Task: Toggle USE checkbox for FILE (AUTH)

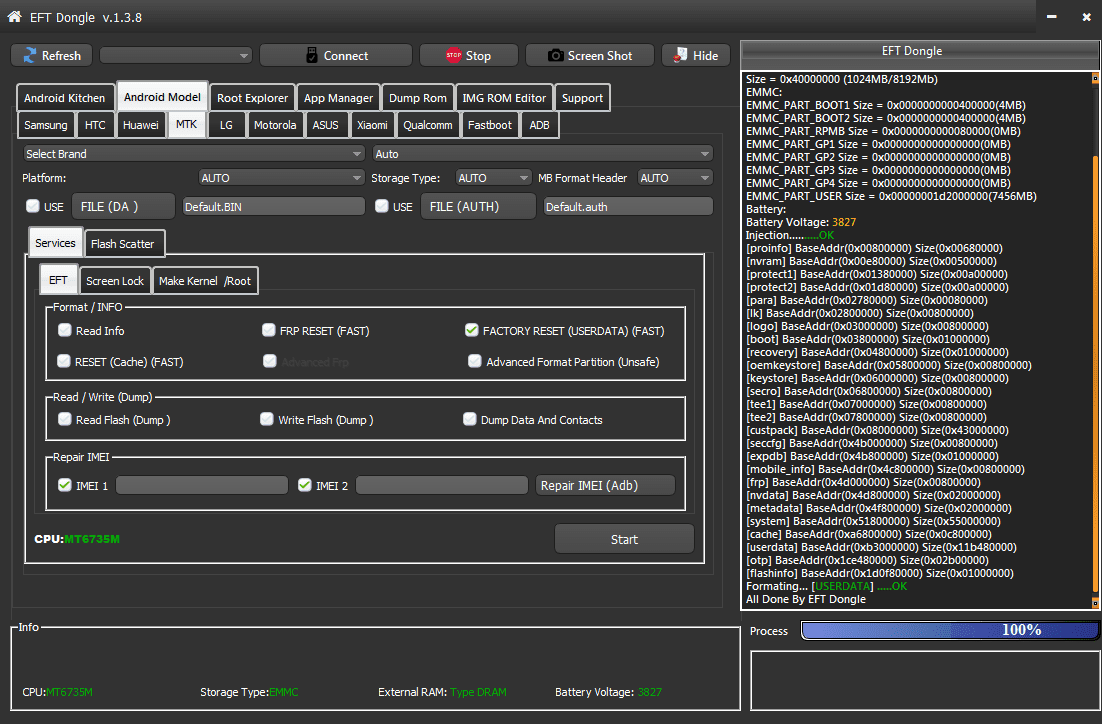Action: [x=382, y=206]
